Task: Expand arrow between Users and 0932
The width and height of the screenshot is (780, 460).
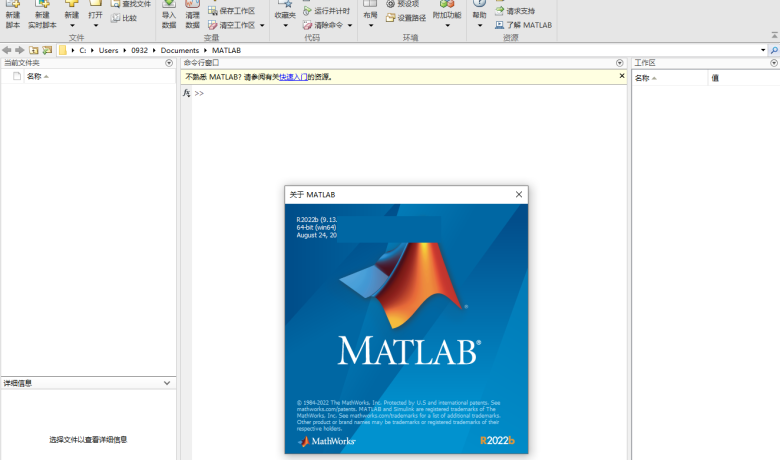Action: (x=125, y=50)
